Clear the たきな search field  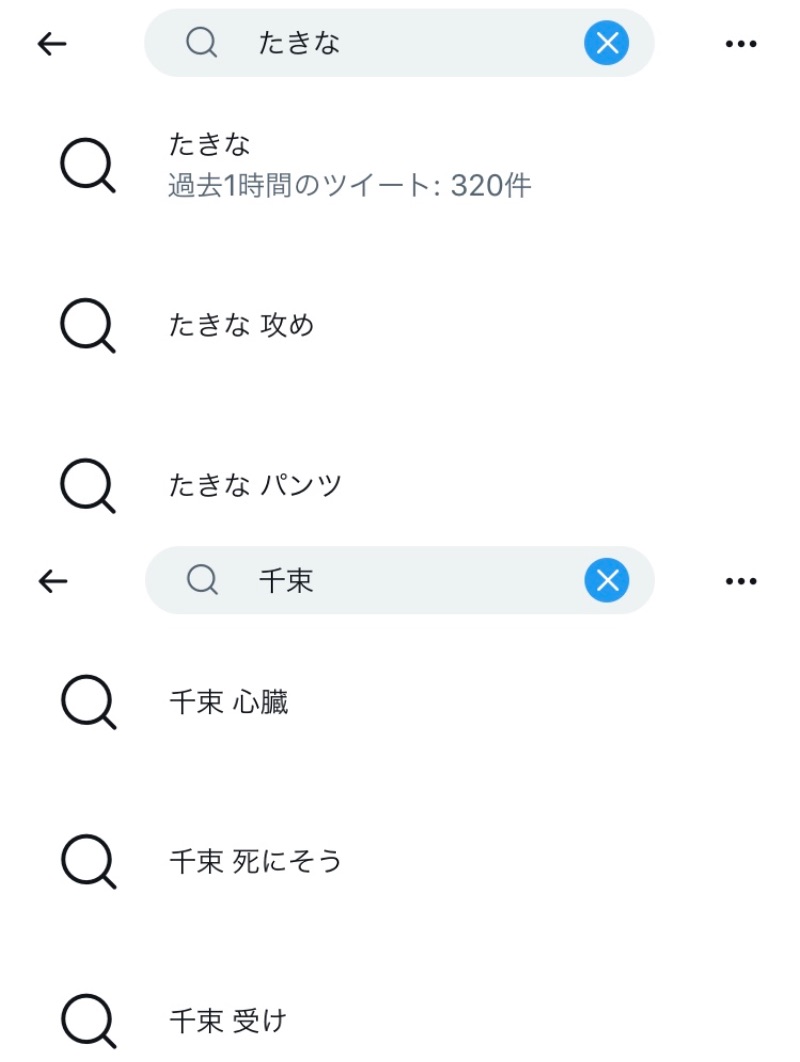pos(606,43)
